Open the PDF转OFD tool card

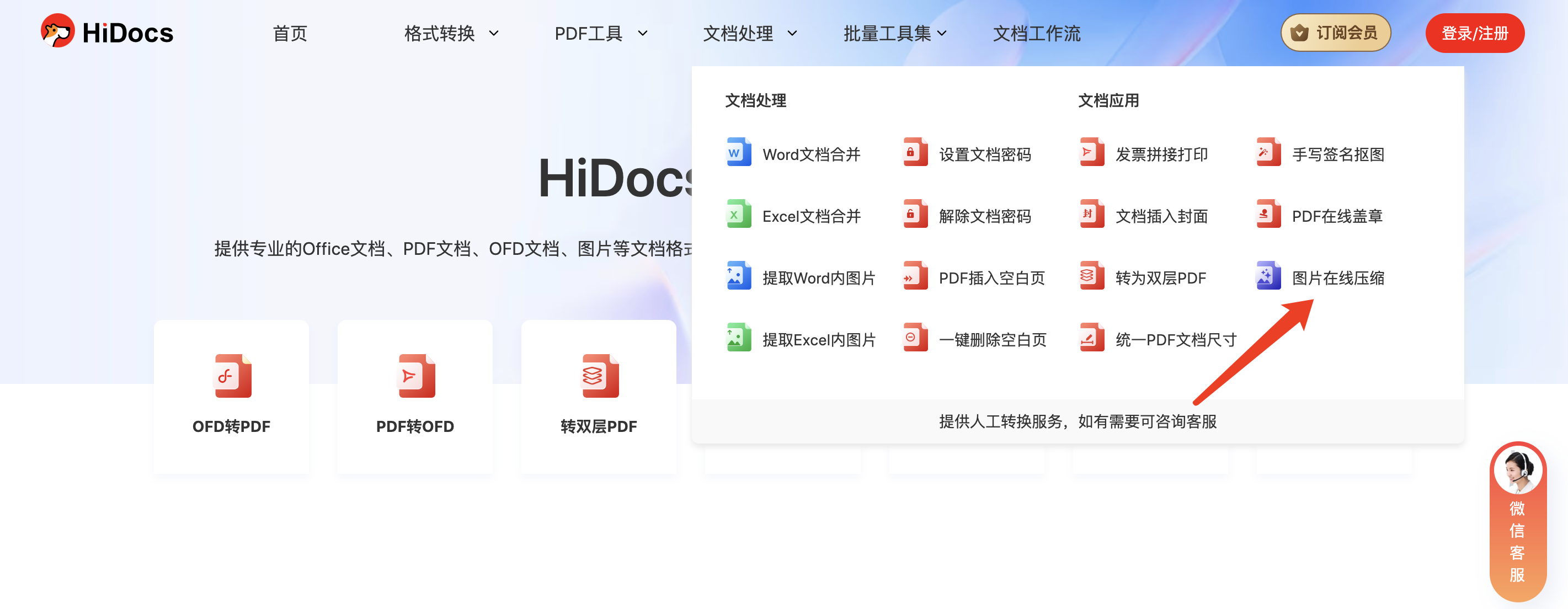[x=415, y=396]
